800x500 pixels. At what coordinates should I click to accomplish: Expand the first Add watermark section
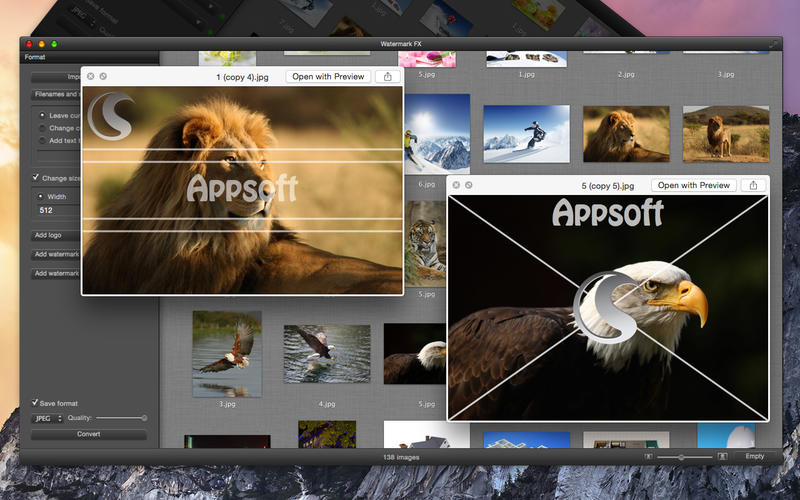tap(56, 254)
